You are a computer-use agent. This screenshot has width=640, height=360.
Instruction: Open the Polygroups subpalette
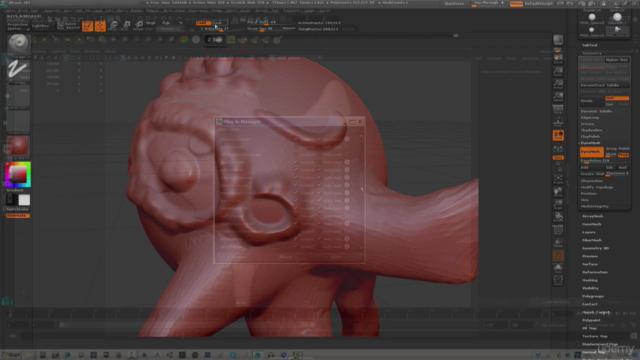pyautogui.click(x=593, y=296)
